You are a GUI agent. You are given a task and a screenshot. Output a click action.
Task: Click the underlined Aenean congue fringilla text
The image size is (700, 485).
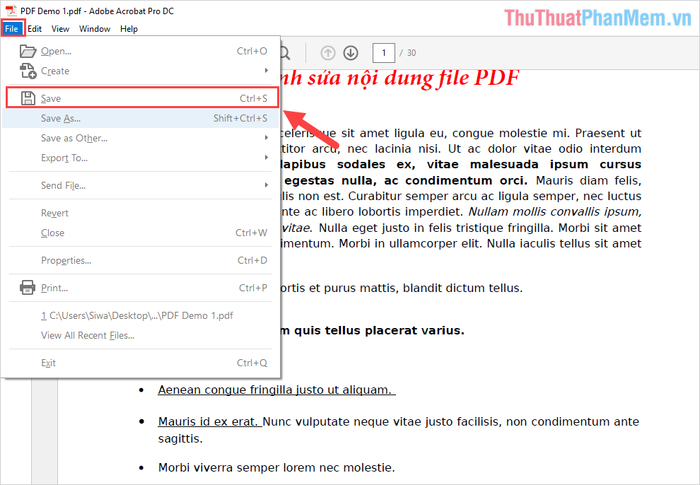tap(275, 390)
